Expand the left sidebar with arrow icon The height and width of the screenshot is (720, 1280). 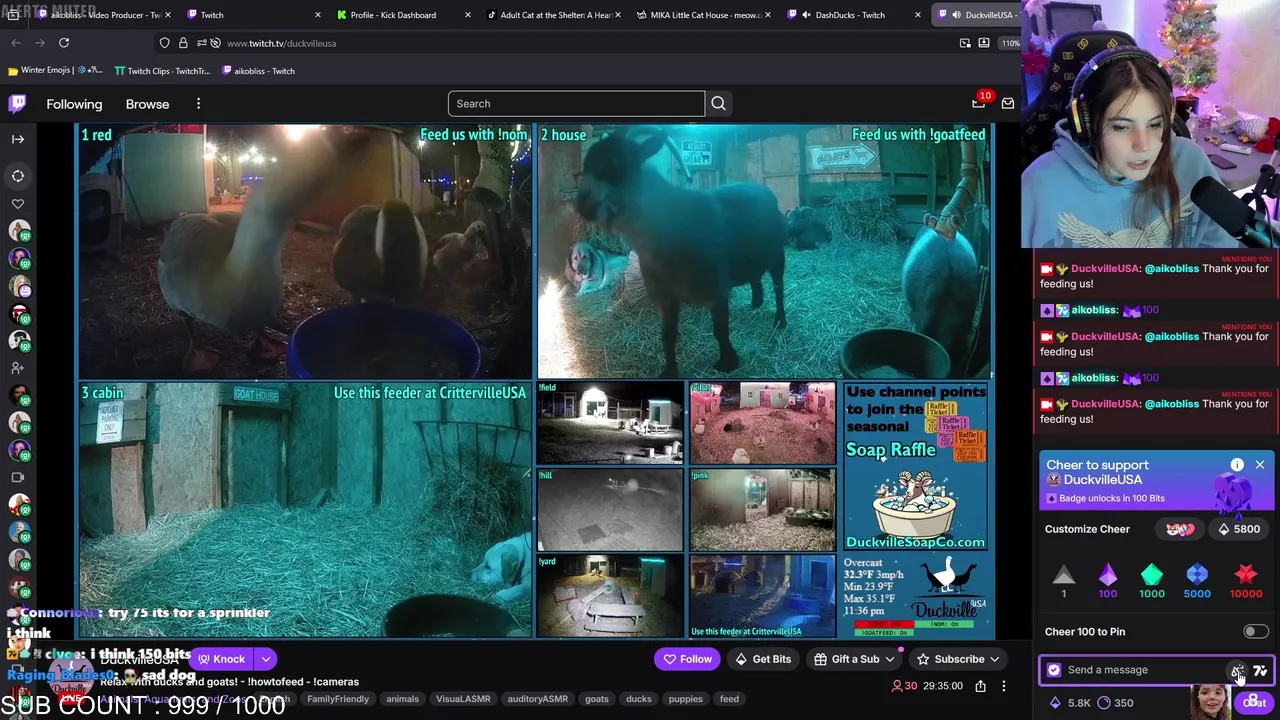(x=18, y=139)
